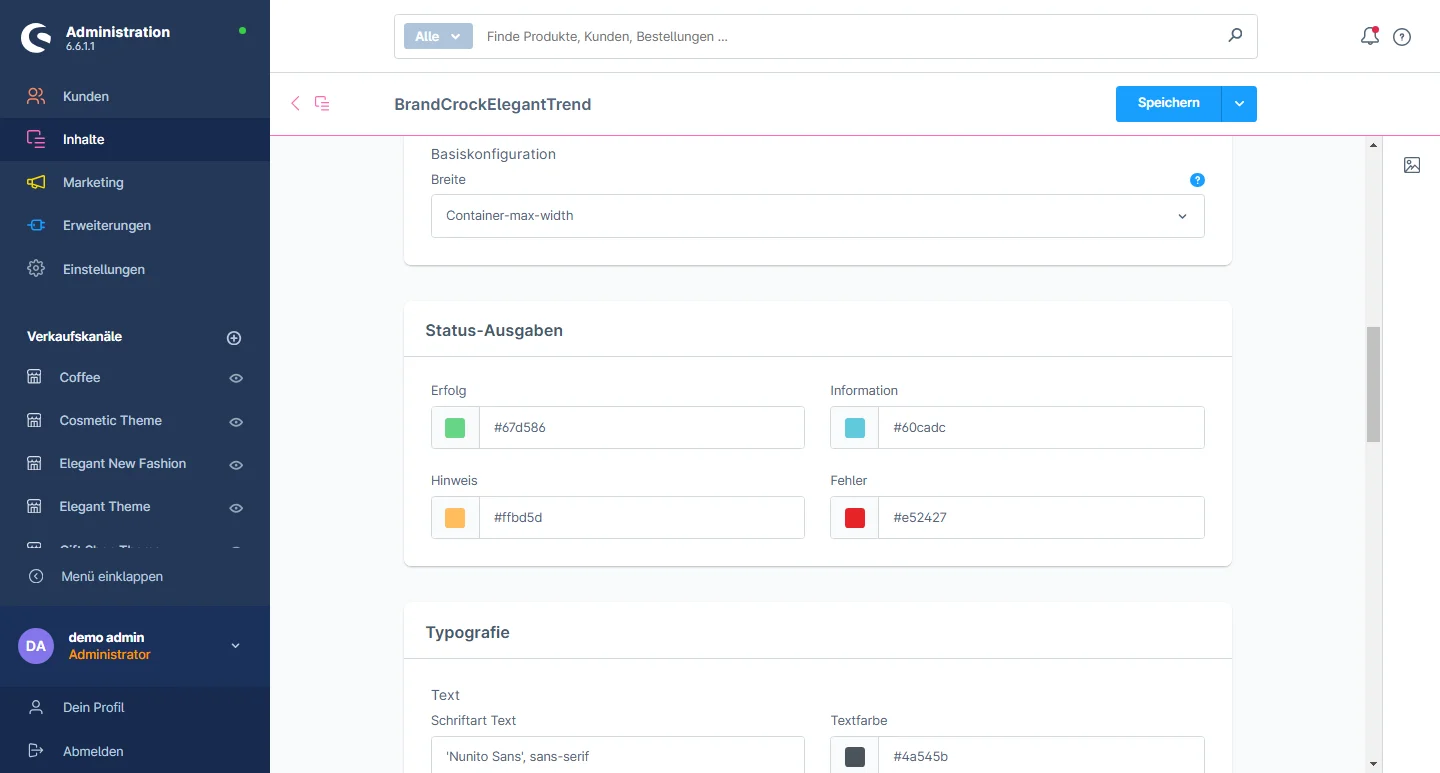Click the blue help icon for Breite

1197,180
